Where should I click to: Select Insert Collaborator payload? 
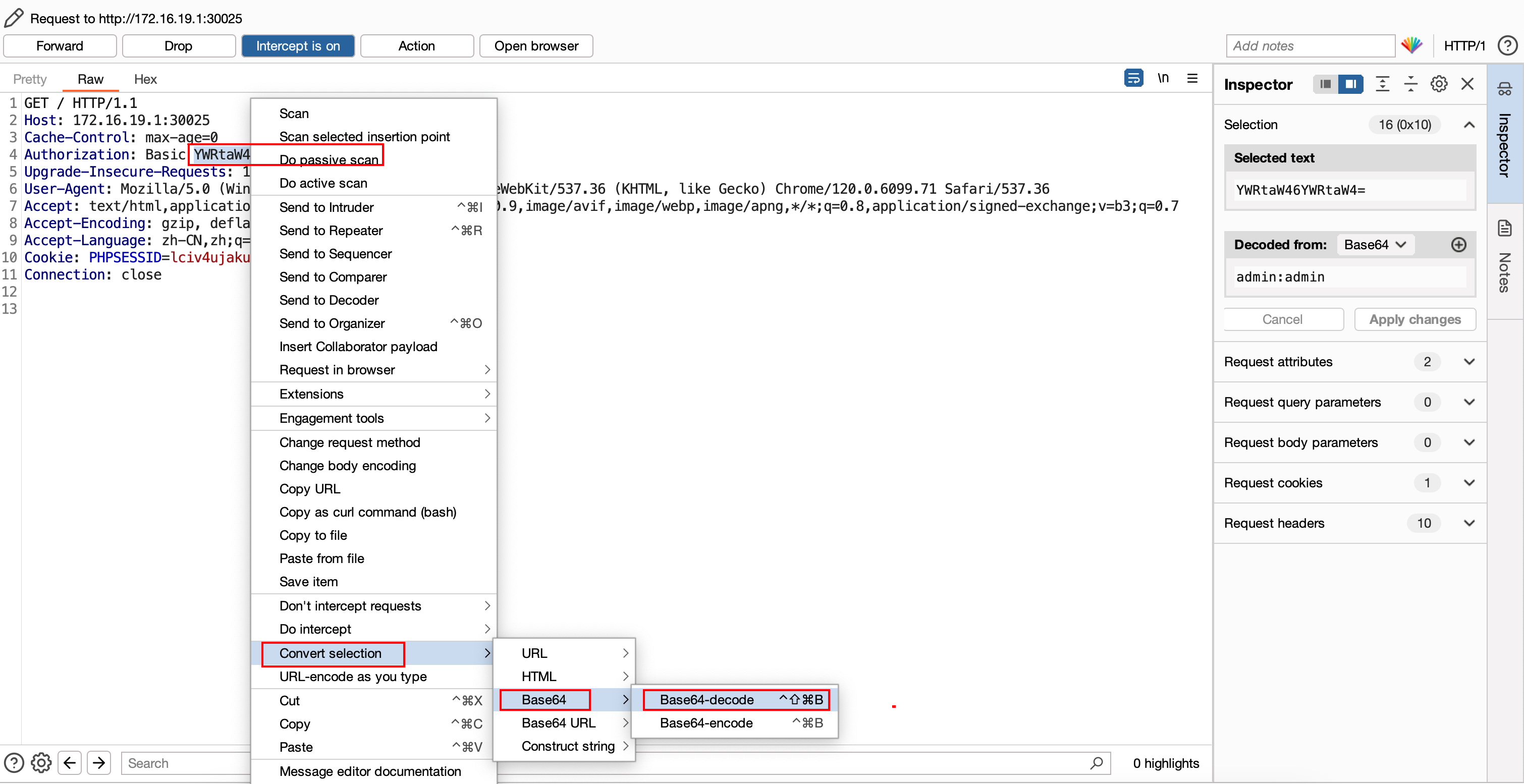coord(374,347)
